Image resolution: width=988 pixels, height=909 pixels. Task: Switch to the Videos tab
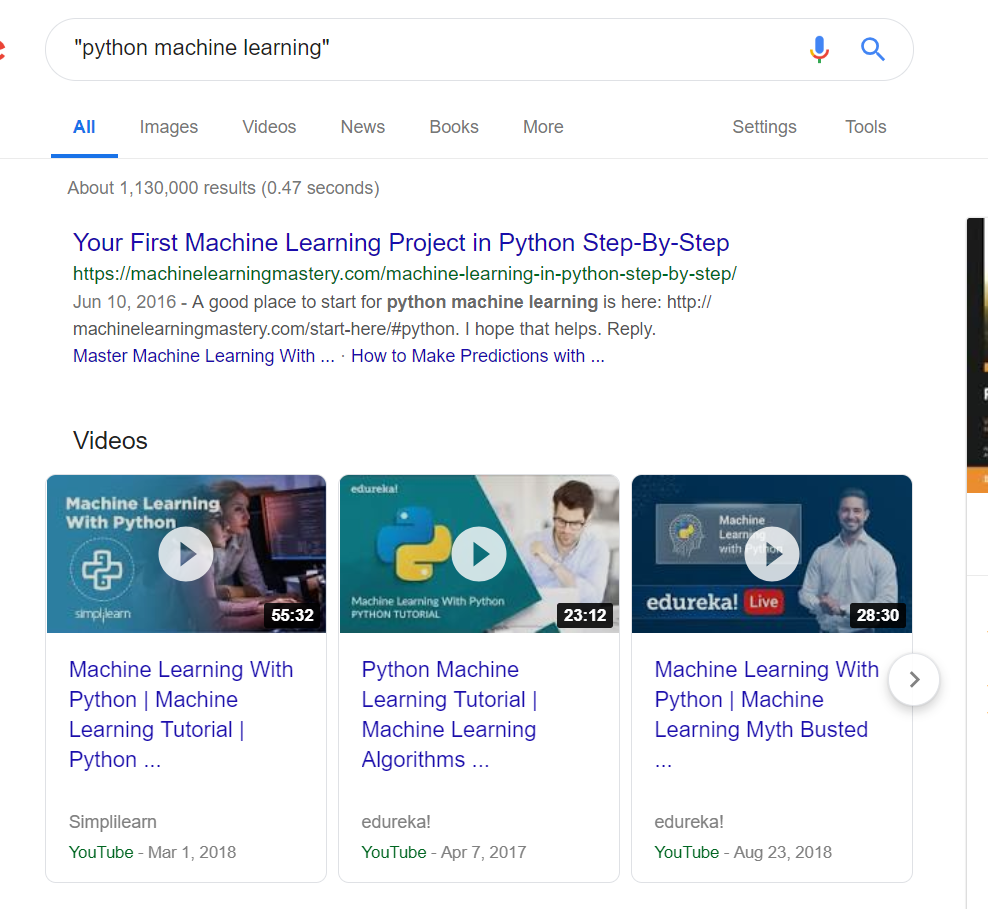[269, 127]
